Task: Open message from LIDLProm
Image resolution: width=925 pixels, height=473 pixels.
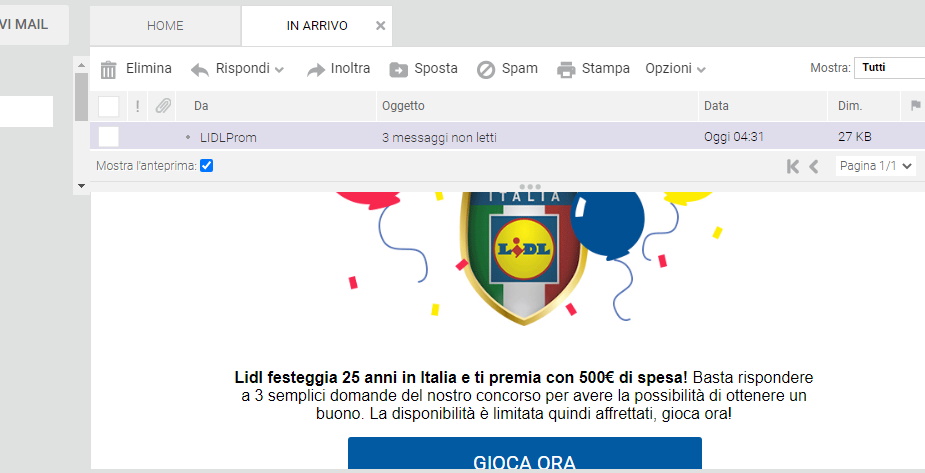Action: [228, 138]
